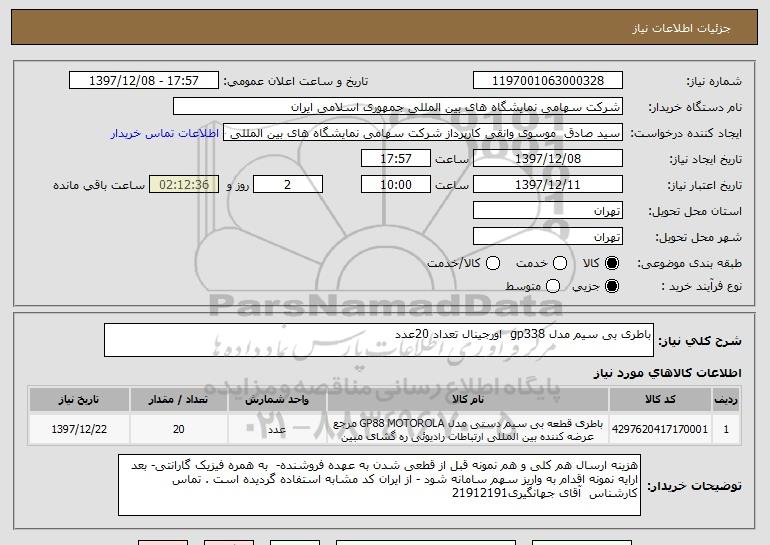Click the نام دستگاه خریدار label
This screenshot has height=545, width=770.
click(x=695, y=107)
